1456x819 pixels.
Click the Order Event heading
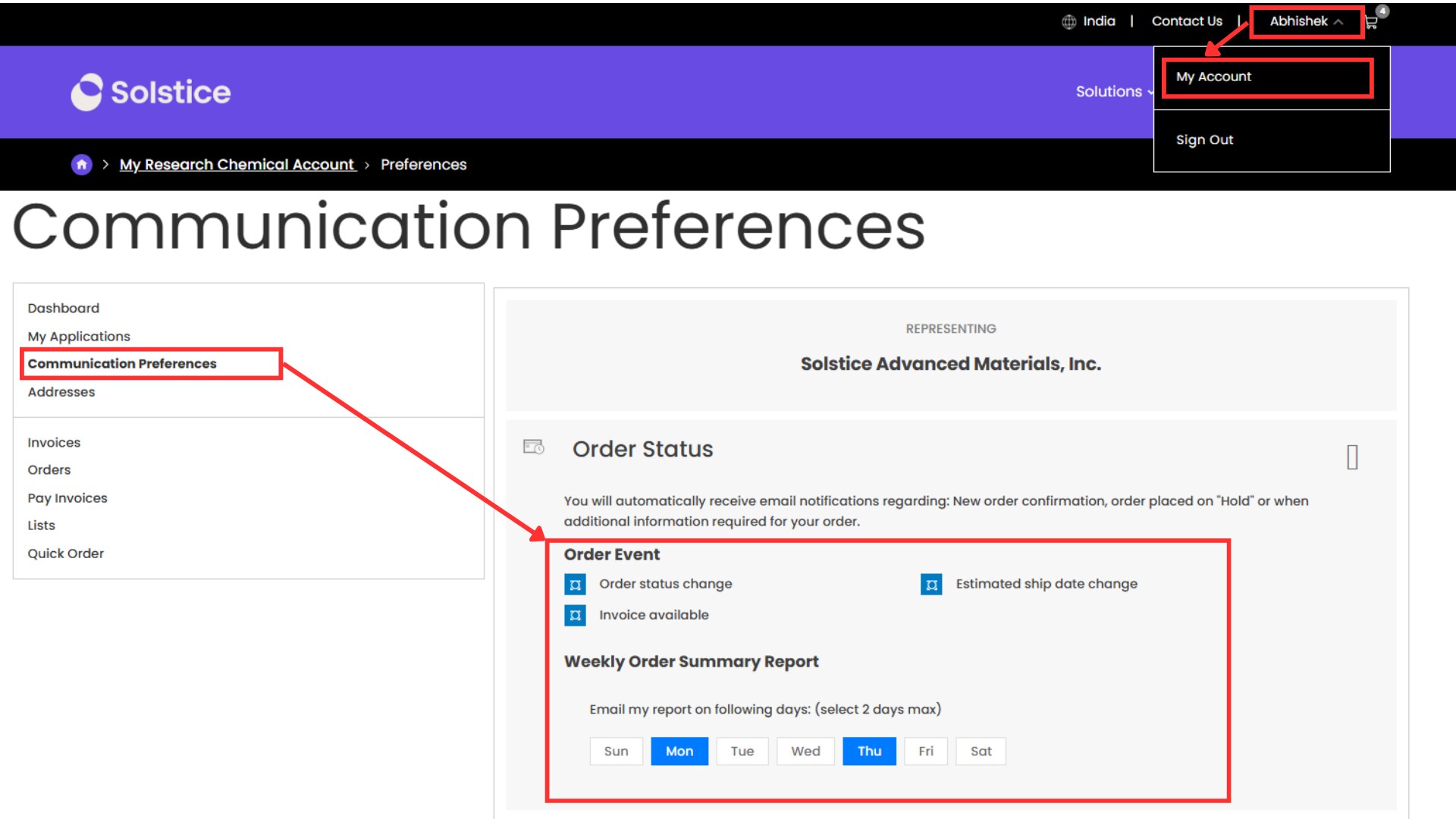pos(612,554)
